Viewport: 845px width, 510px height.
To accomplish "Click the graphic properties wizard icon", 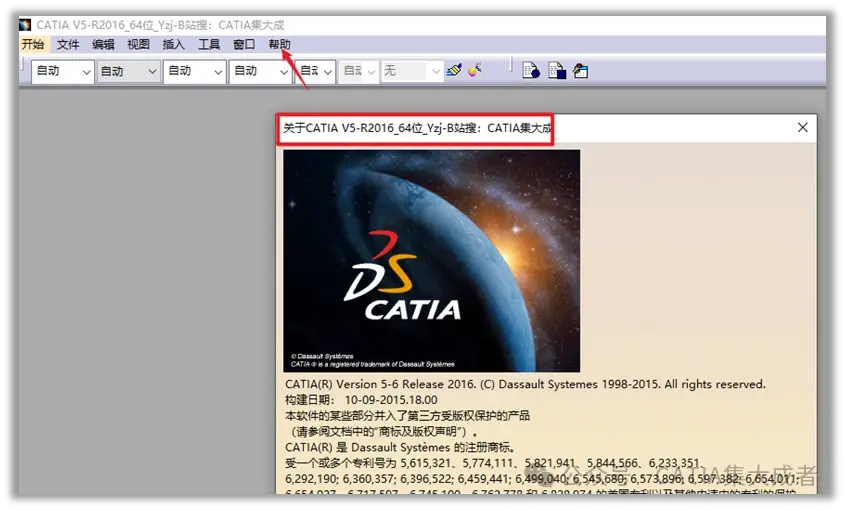I will point(475,70).
